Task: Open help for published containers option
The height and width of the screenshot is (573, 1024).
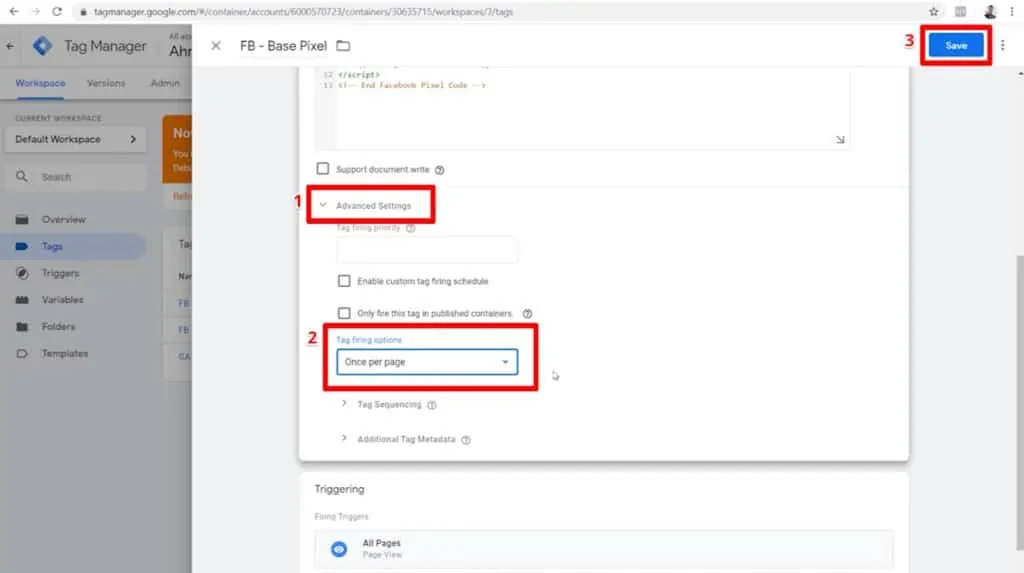Action: (527, 314)
